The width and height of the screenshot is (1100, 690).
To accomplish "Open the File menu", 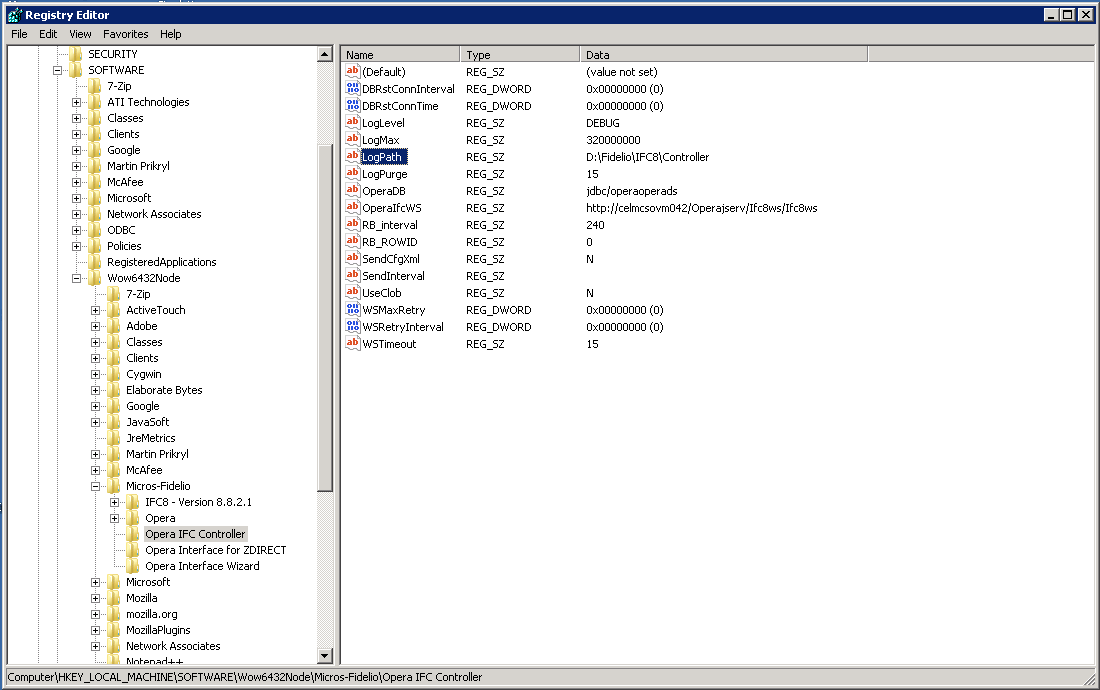I will [19, 34].
